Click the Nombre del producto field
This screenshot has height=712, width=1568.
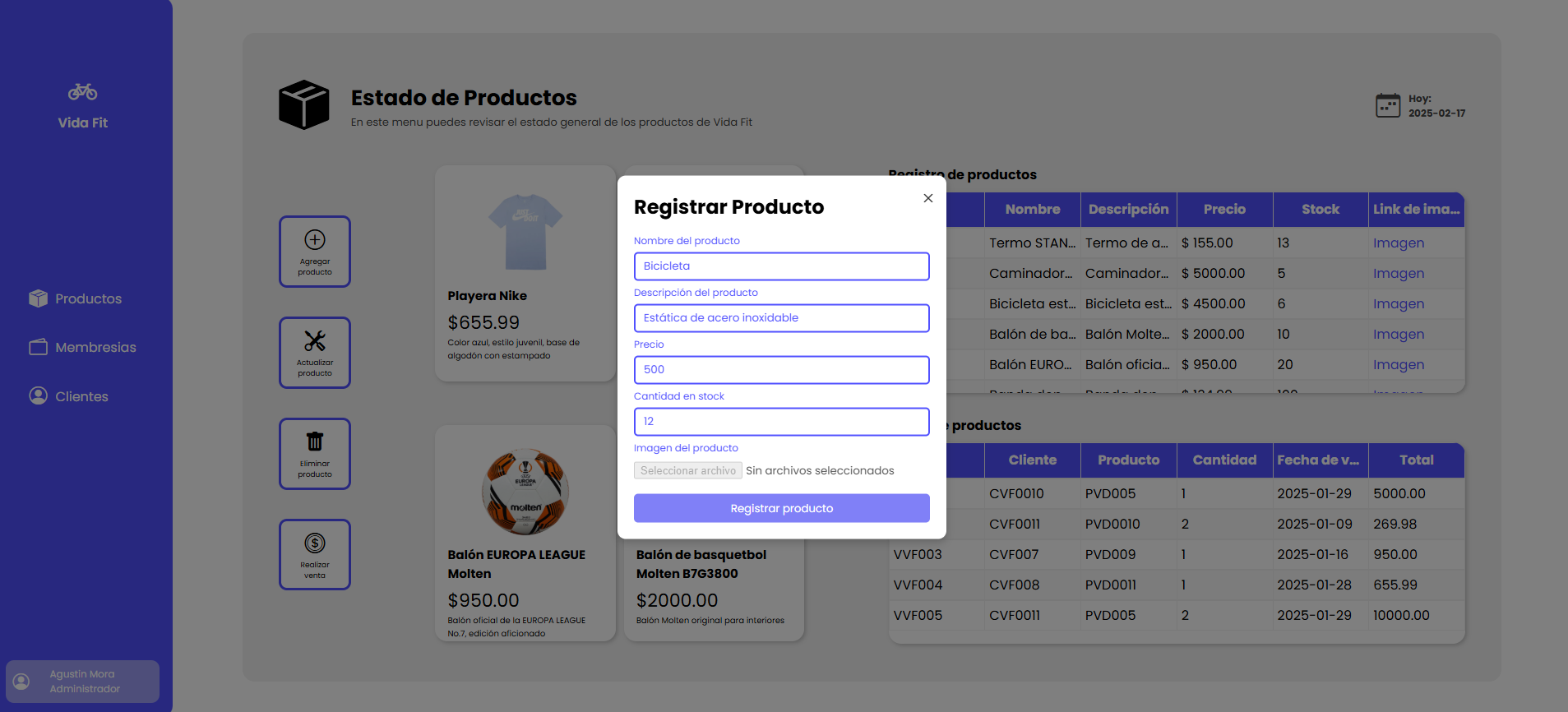pos(781,266)
